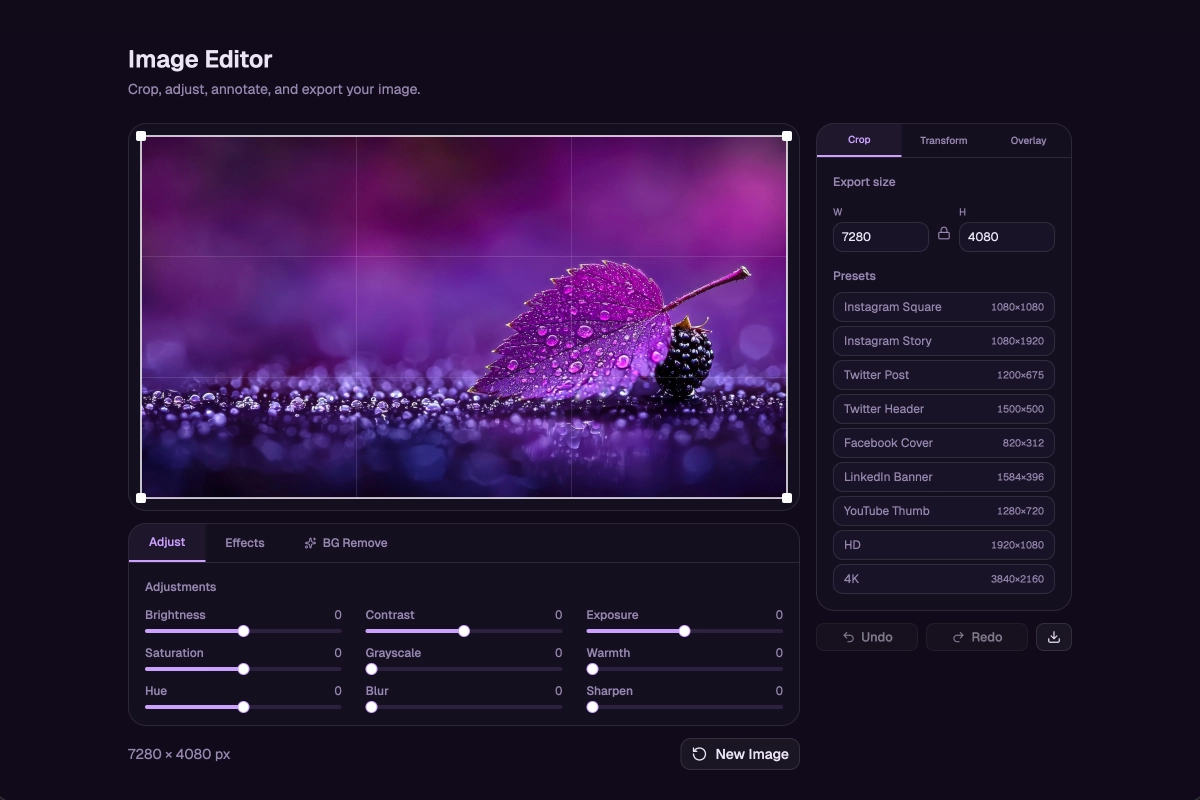The width and height of the screenshot is (1200, 800).
Task: Click the redo curved-arrow icon
Action: point(960,636)
